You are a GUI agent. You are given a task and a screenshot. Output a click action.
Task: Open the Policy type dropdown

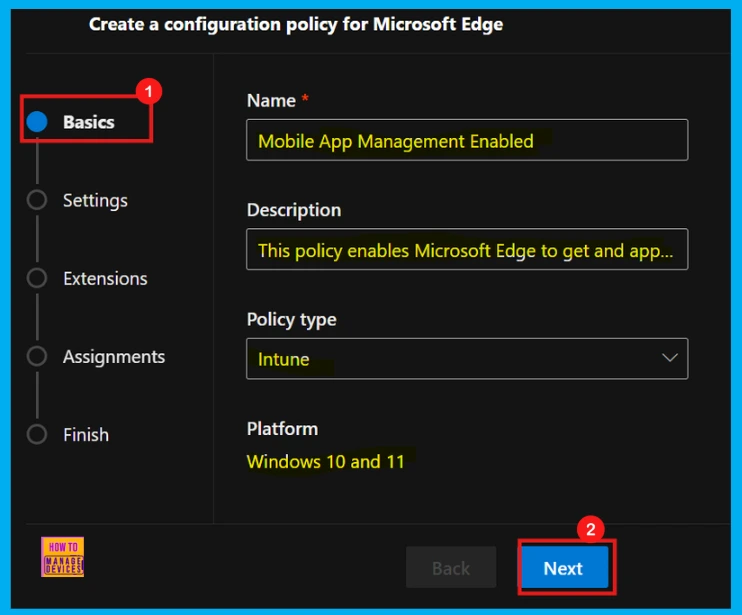point(467,359)
